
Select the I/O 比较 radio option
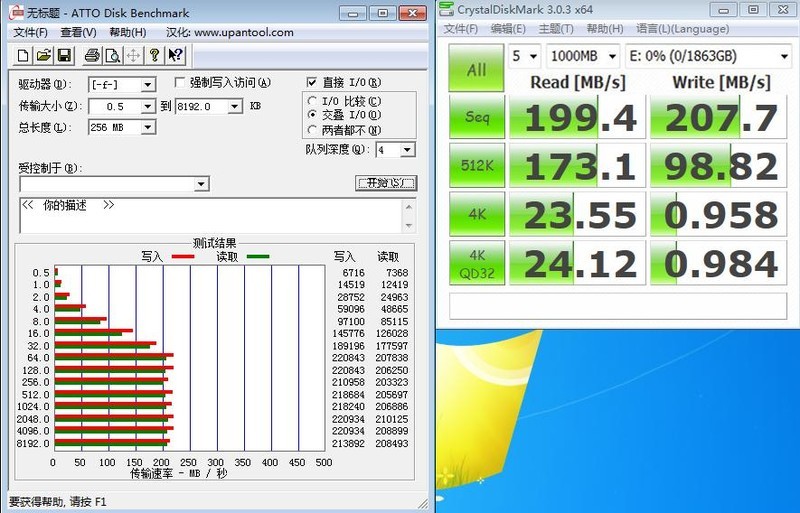pos(313,101)
